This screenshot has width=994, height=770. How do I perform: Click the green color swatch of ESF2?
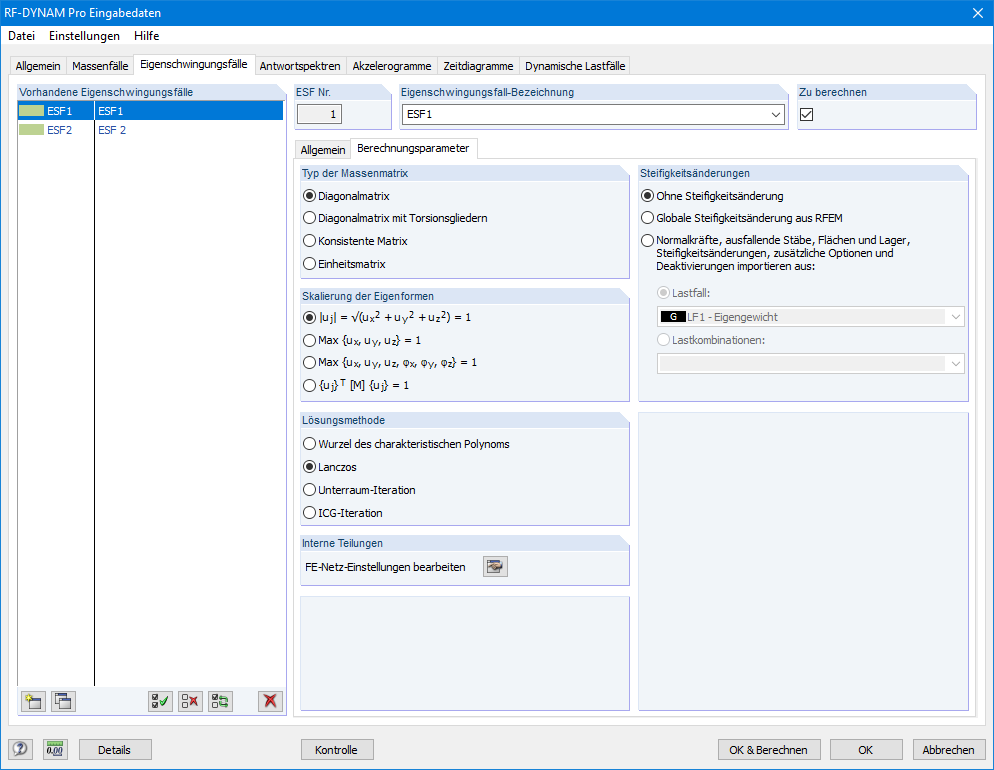click(x=31, y=130)
